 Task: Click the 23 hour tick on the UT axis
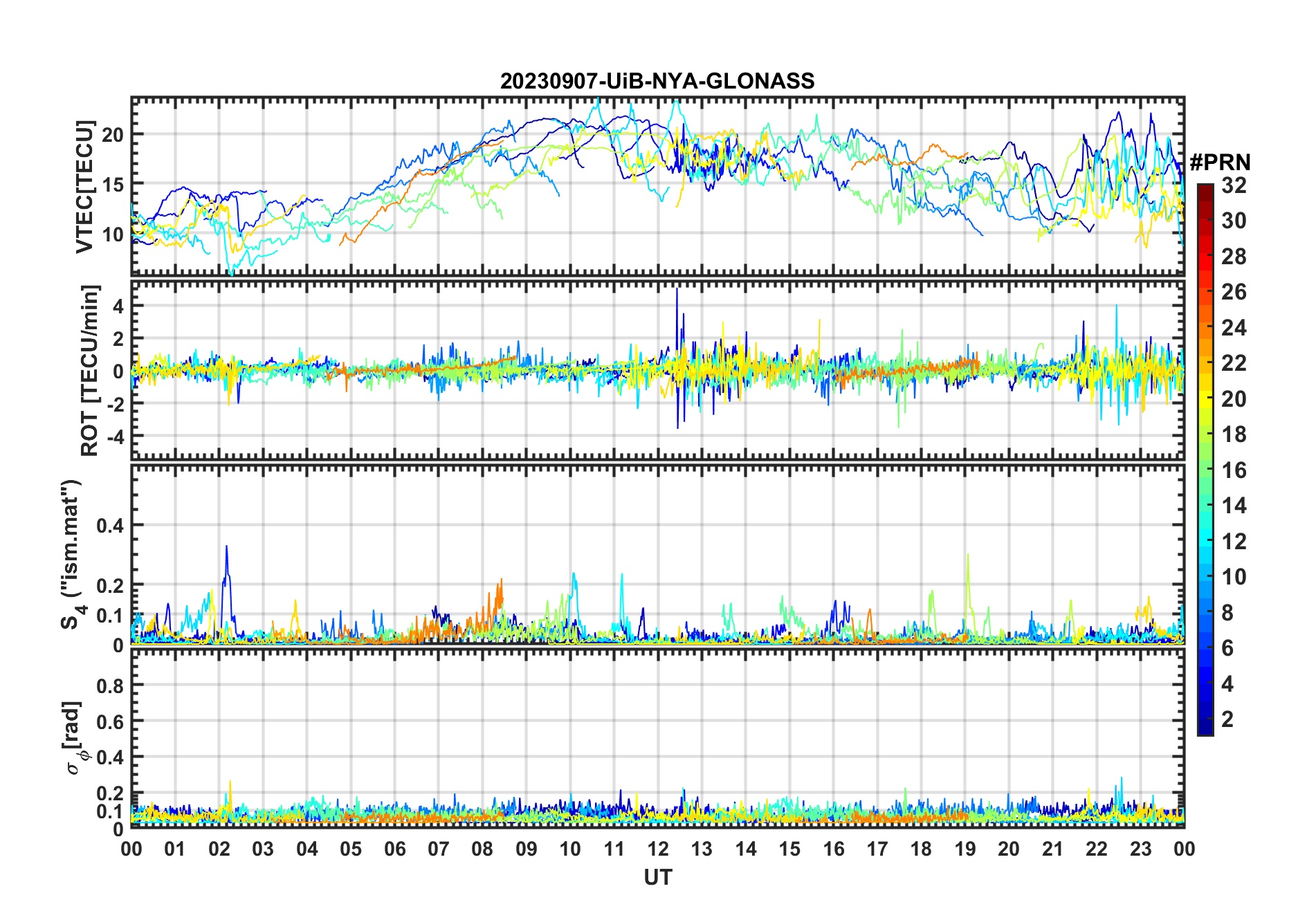(1140, 849)
